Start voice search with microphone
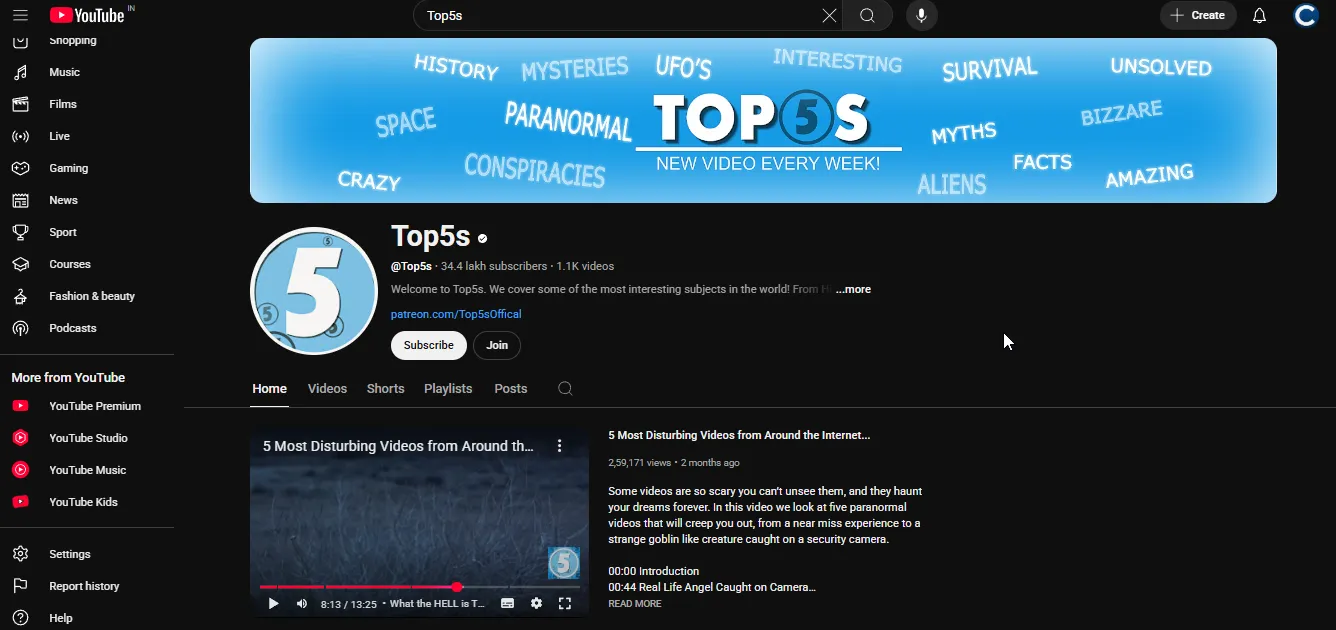 pyautogui.click(x=922, y=15)
